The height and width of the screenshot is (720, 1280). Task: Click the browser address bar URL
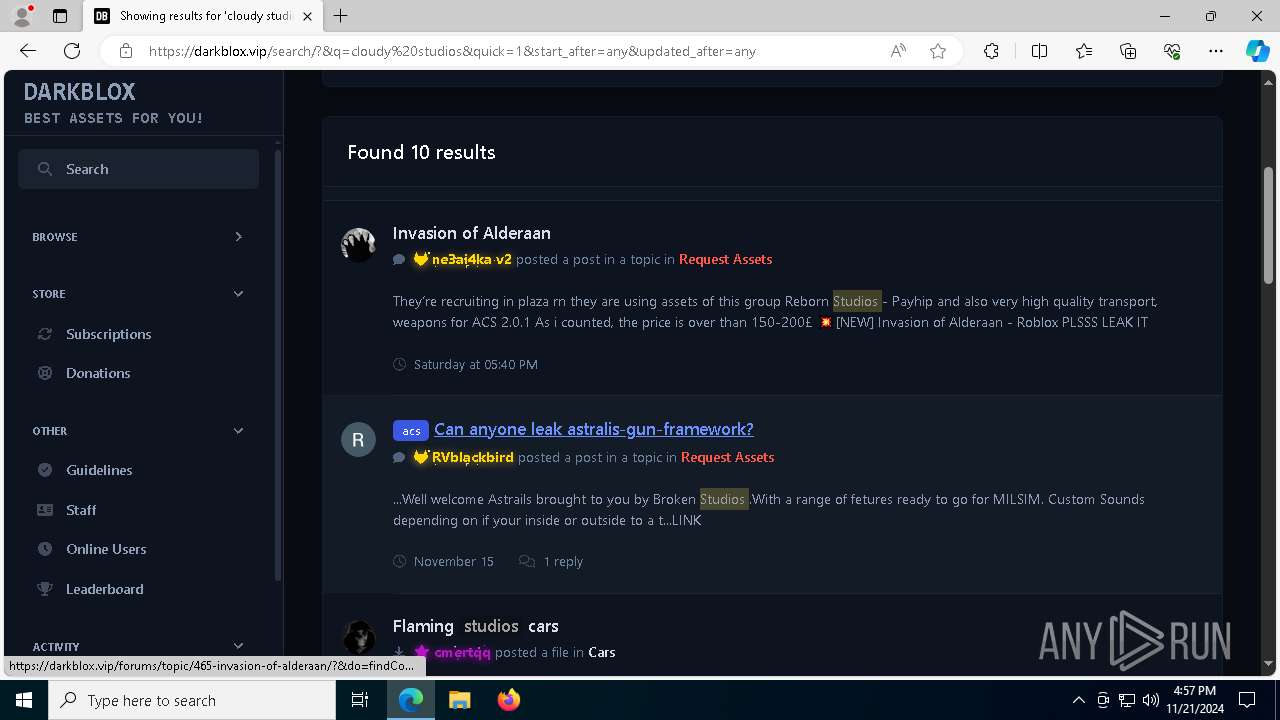452,51
